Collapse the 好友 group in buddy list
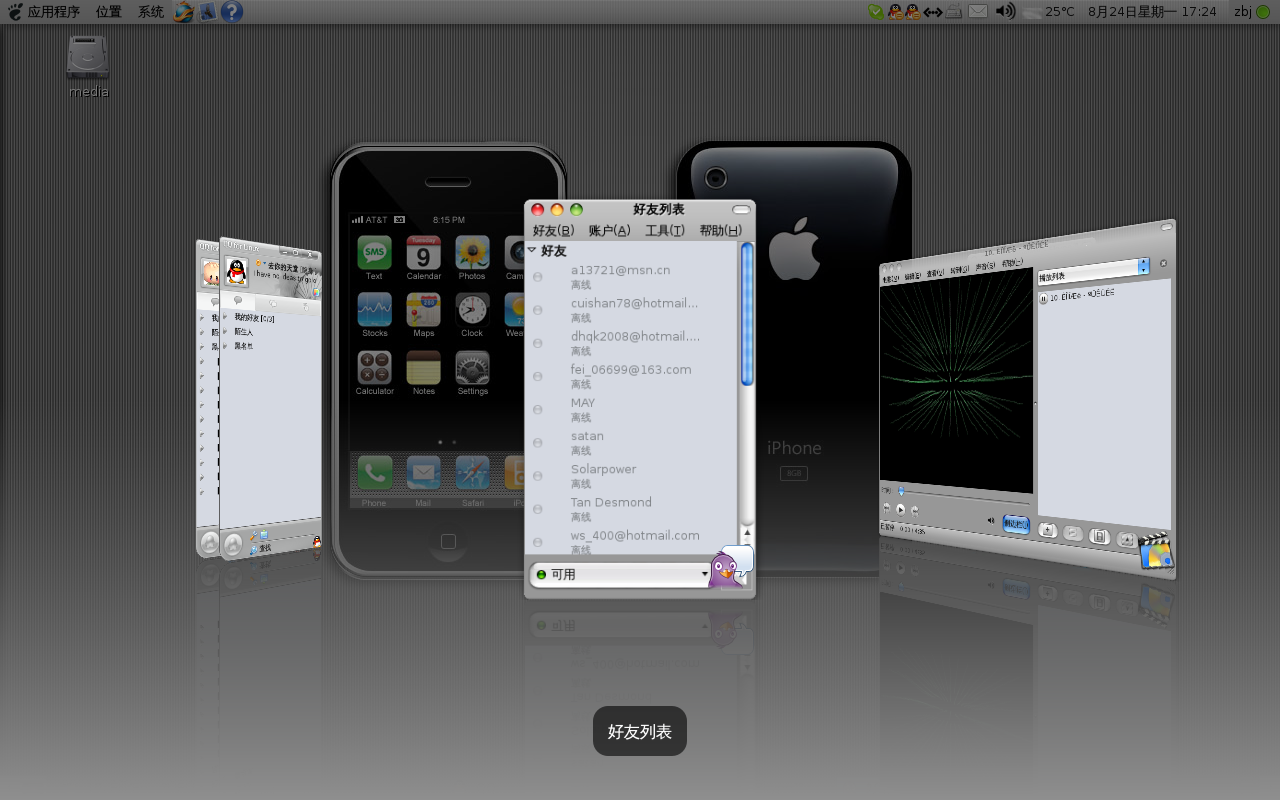This screenshot has width=1280, height=800. coord(532,251)
